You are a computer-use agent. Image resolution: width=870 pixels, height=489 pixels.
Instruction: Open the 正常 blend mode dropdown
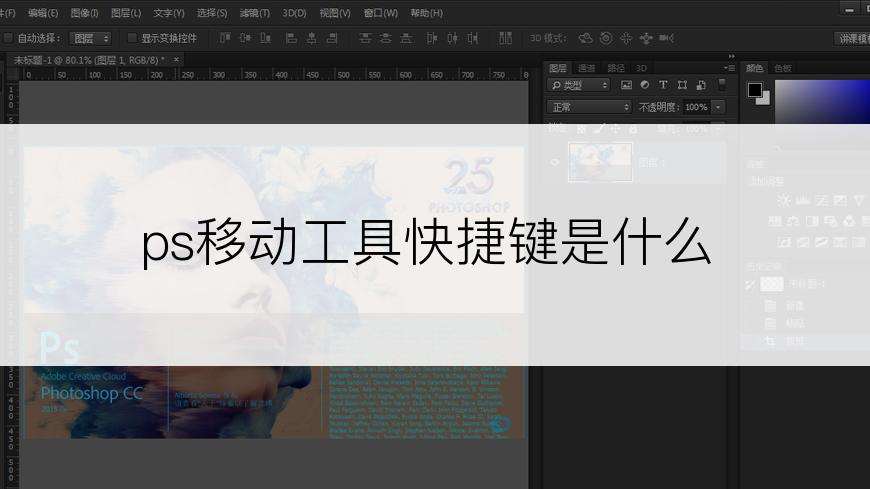pos(590,107)
